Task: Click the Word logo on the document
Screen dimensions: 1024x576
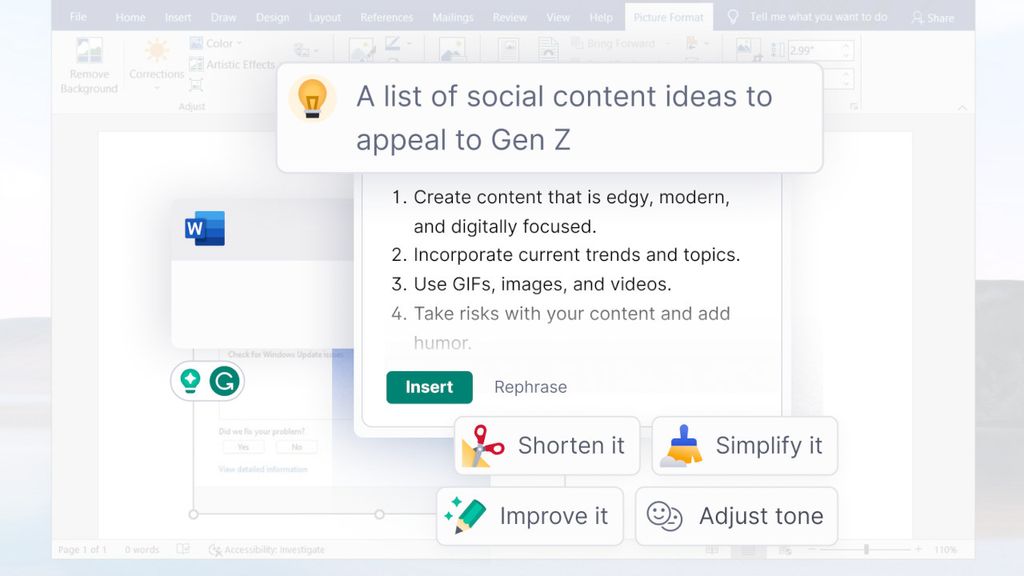Action: 203,228
